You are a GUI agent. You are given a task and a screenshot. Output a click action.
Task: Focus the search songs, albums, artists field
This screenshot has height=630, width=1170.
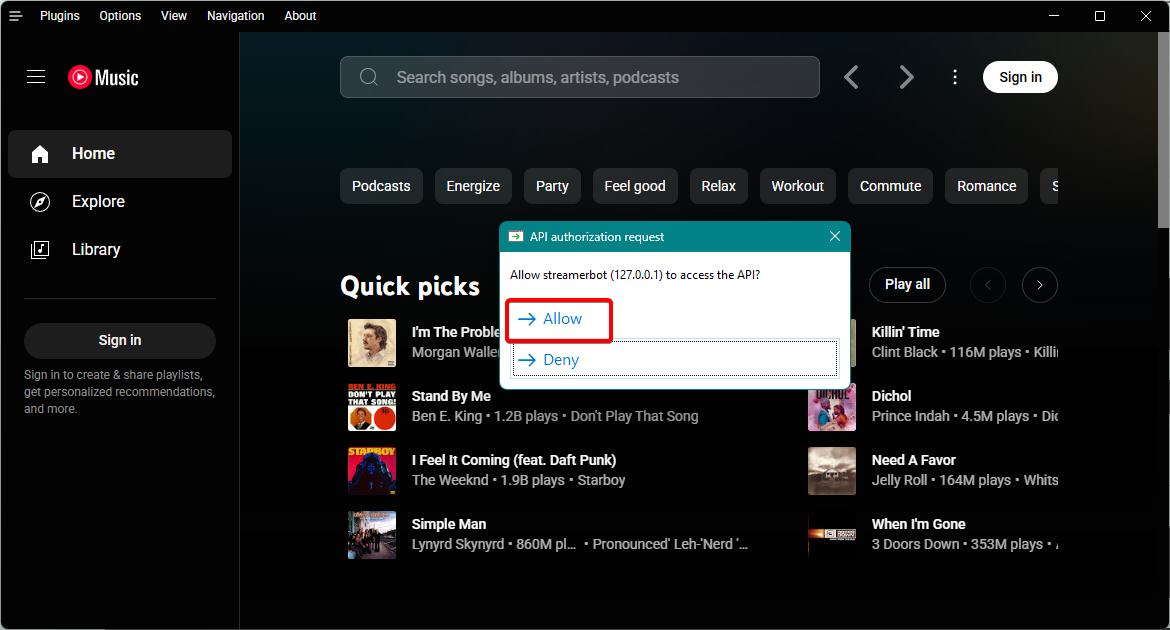point(580,77)
